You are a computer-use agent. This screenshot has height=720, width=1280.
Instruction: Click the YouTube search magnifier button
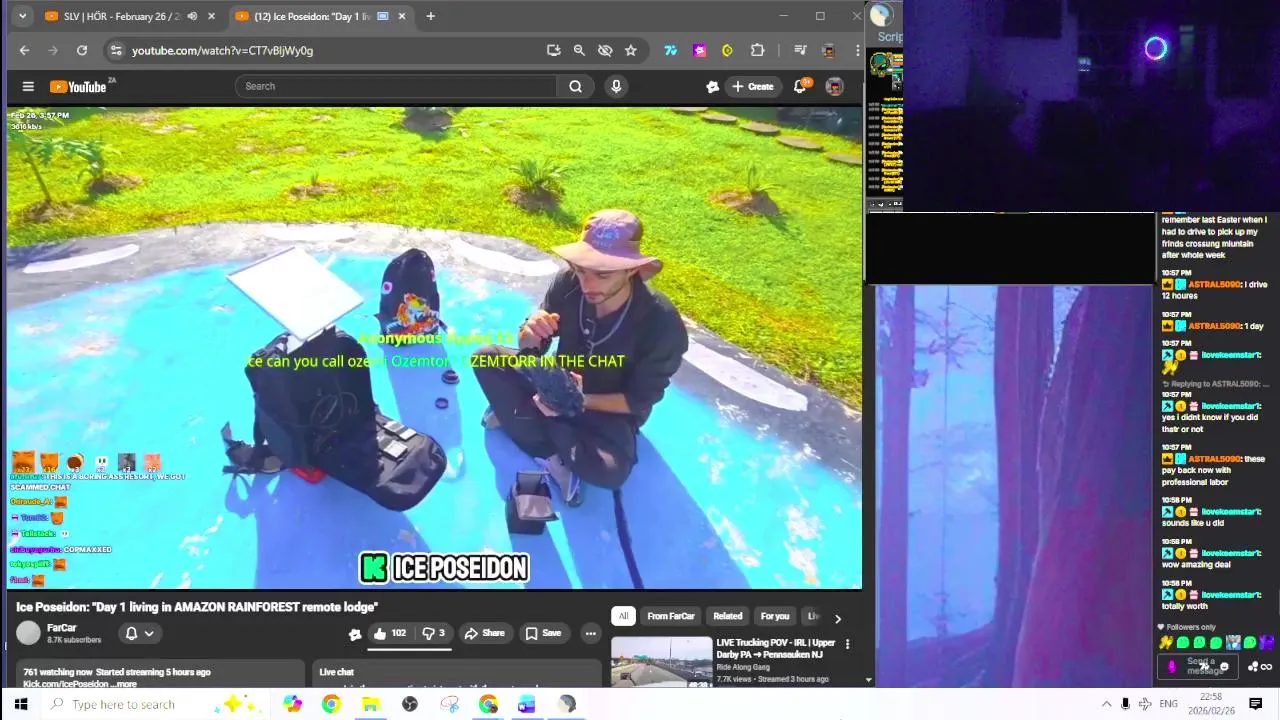[x=575, y=86]
